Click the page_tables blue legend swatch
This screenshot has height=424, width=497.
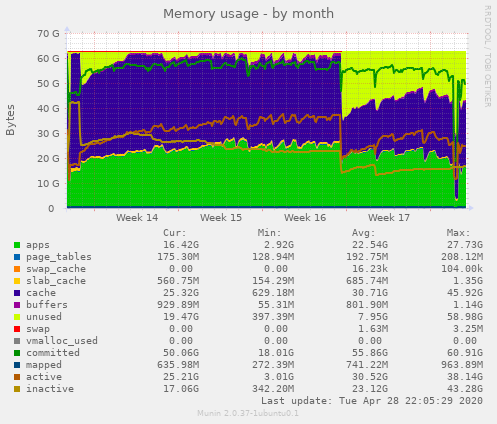pos(17,257)
